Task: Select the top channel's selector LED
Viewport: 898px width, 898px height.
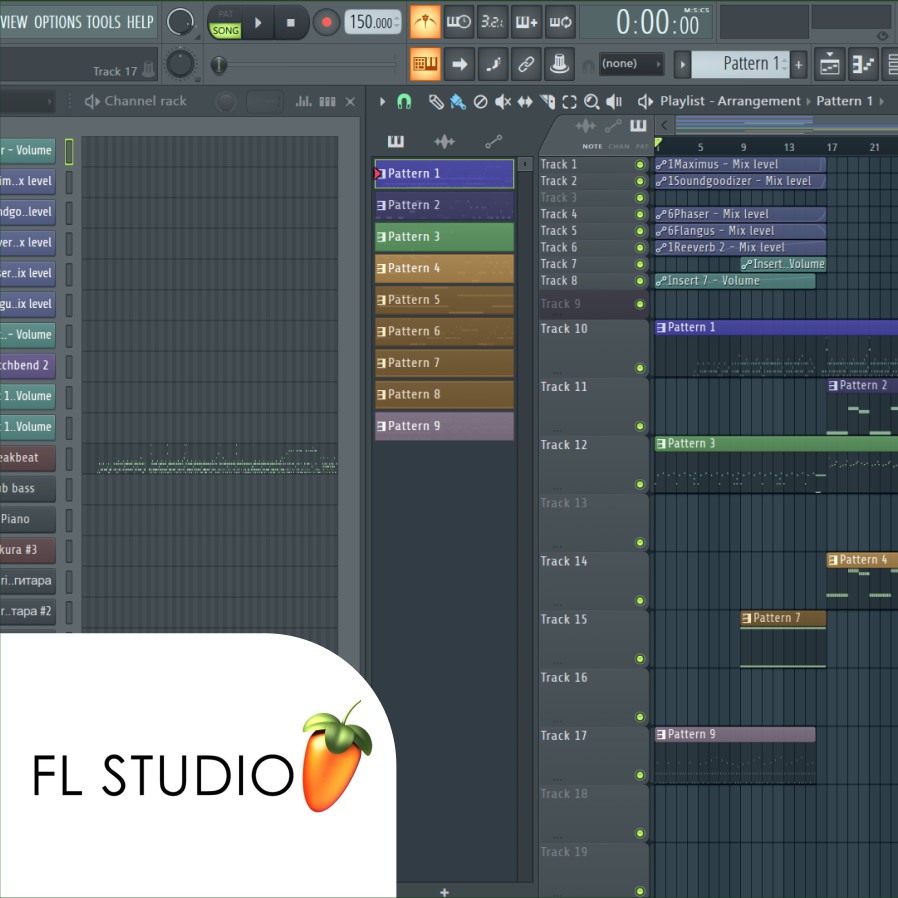Action: point(69,152)
